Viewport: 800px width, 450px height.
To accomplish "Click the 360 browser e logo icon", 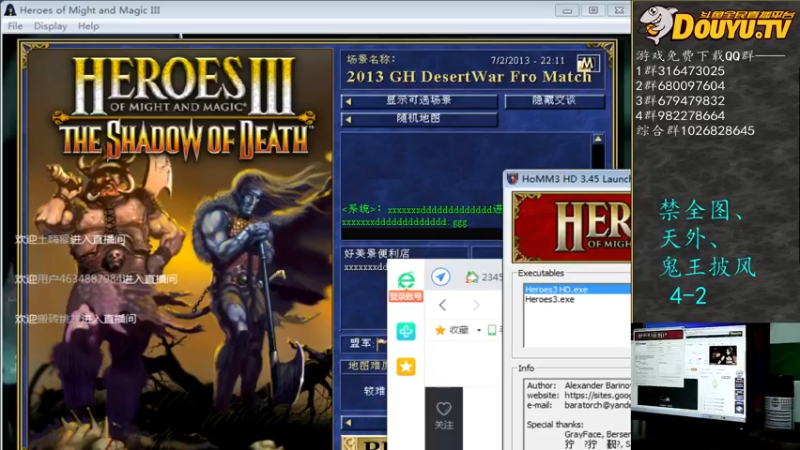I will tap(406, 280).
